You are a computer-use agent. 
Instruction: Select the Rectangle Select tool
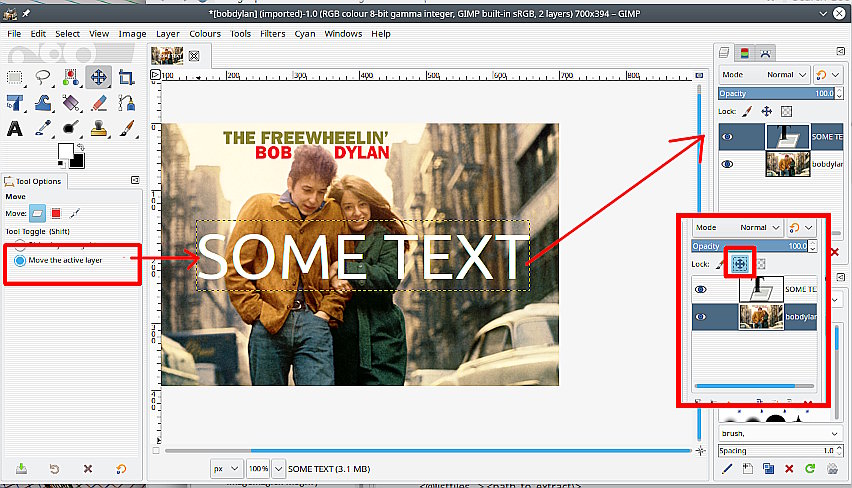(x=15, y=77)
